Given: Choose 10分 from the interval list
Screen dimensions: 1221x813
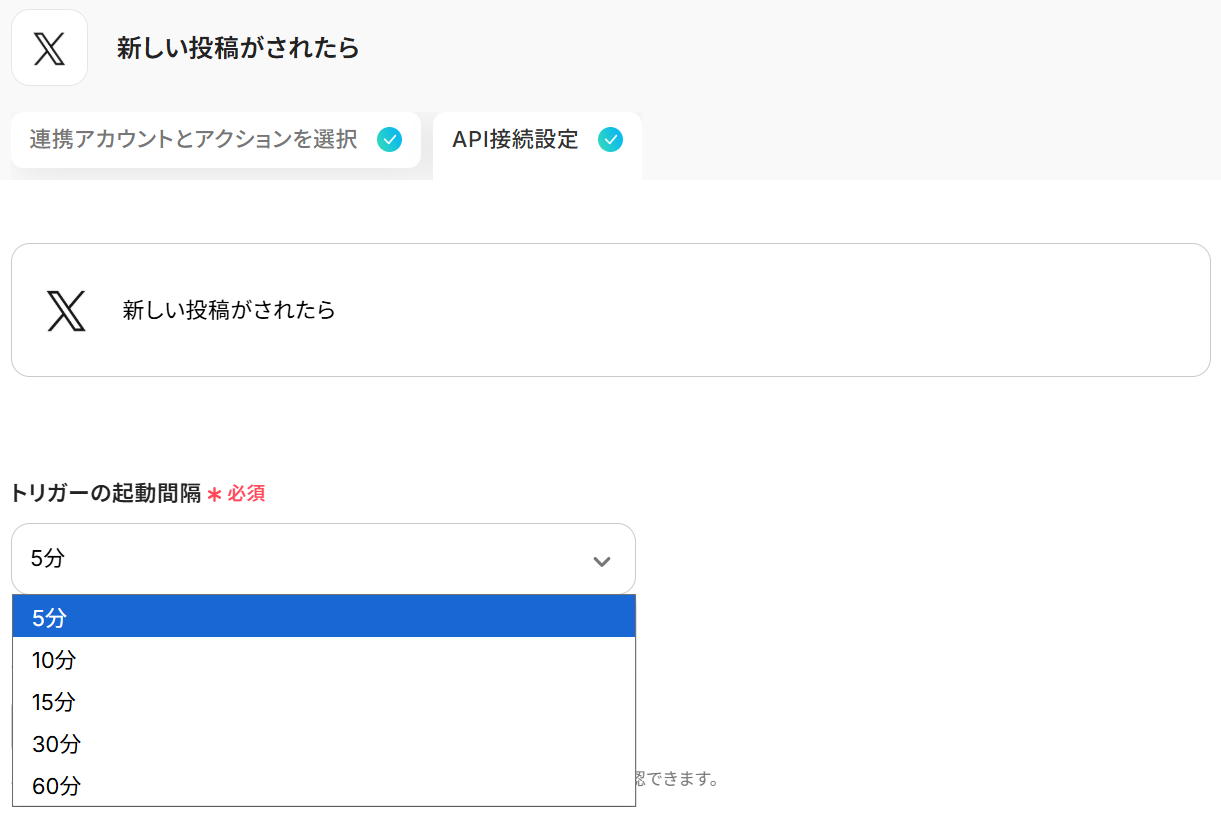Looking at the screenshot, I should click(54, 660).
